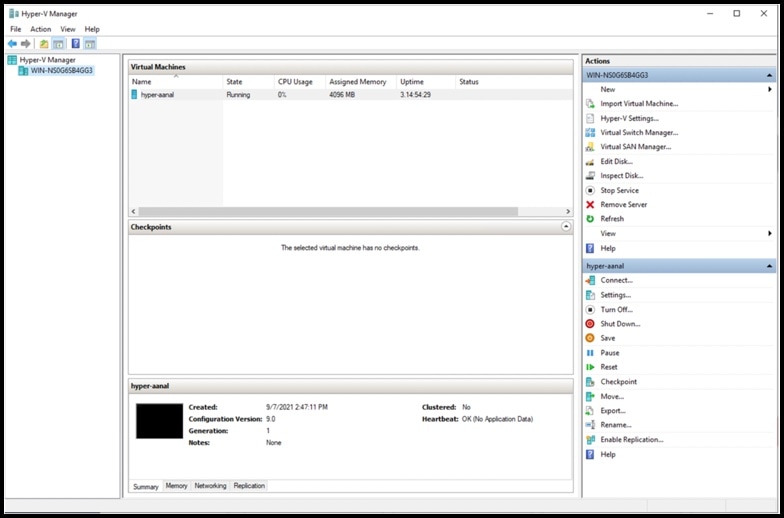Click the 3.14:54:29 uptime cell
784x518 pixels.
(x=416, y=94)
